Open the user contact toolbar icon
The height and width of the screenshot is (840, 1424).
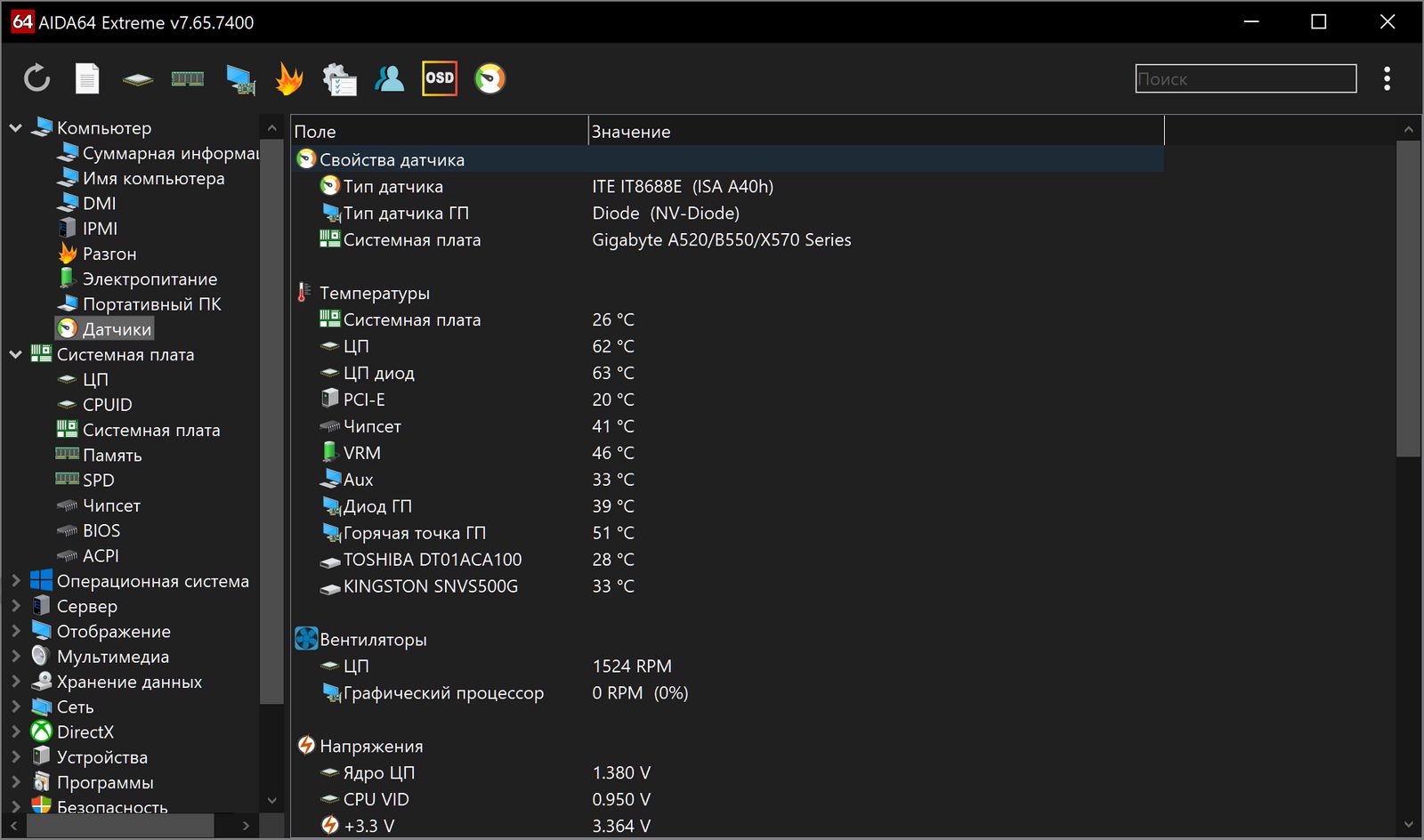point(389,79)
